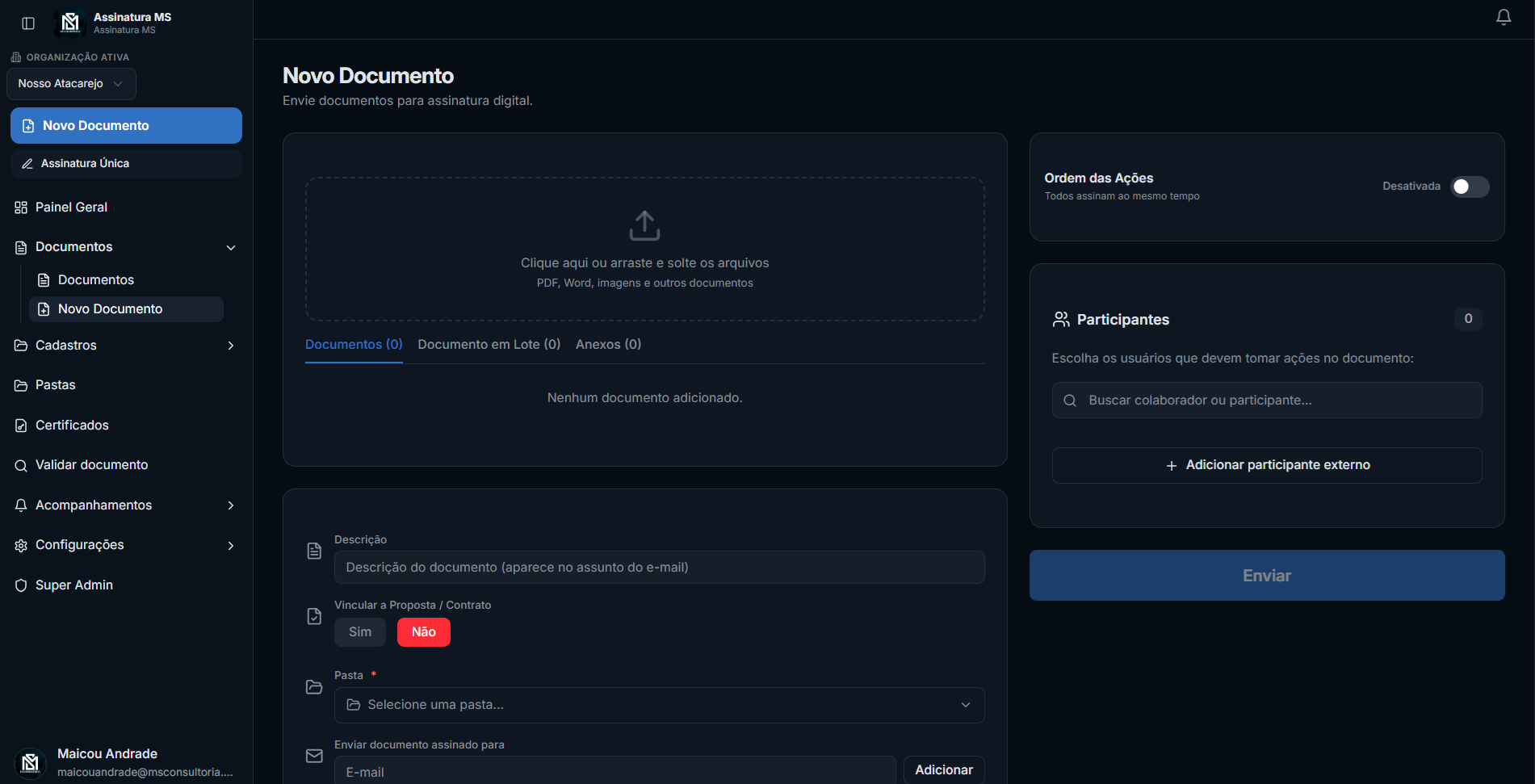The width and height of the screenshot is (1535, 784).
Task: Open the Nosso Atacarejo organization dropdown
Action: click(x=71, y=84)
